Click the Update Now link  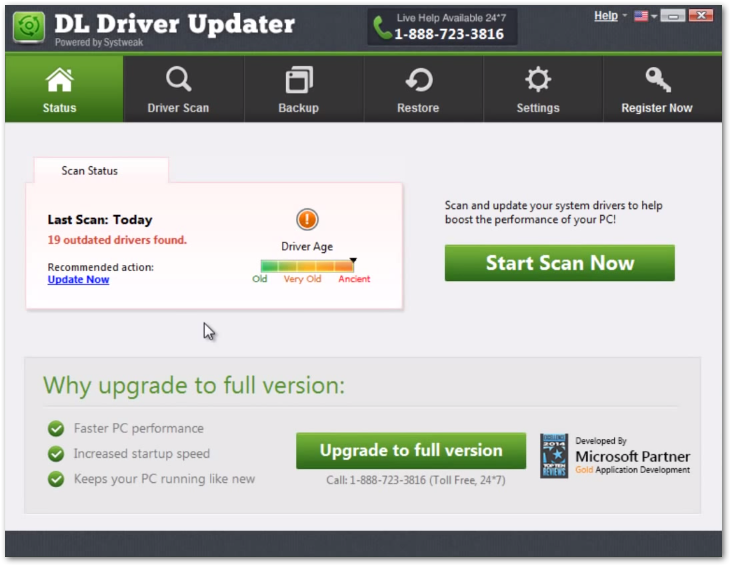click(x=78, y=279)
